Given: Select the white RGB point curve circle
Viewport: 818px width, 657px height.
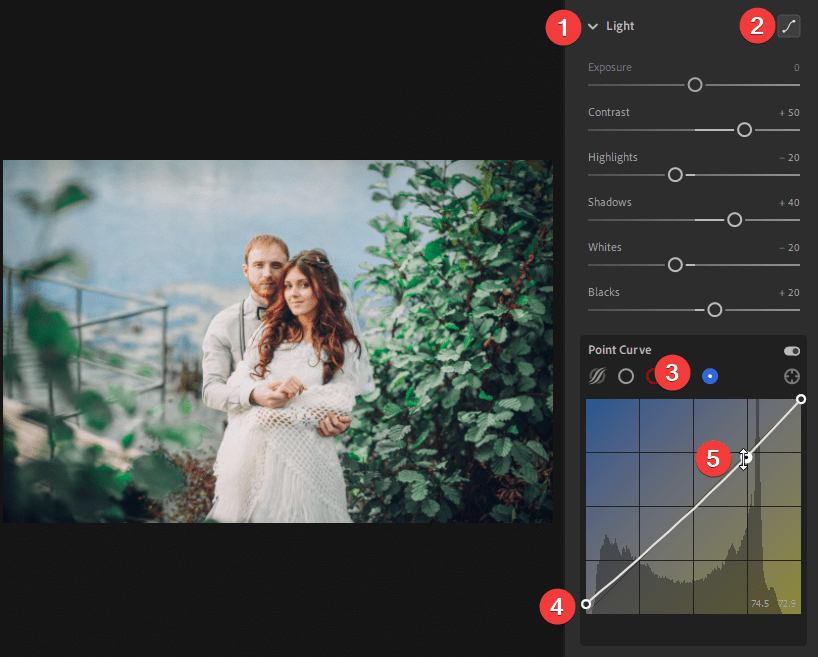Looking at the screenshot, I should (x=626, y=376).
